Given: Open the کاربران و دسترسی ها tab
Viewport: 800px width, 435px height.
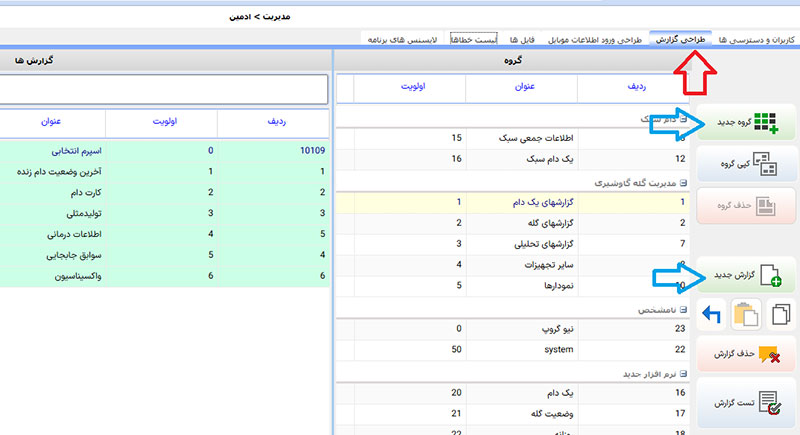Looking at the screenshot, I should (x=757, y=39).
